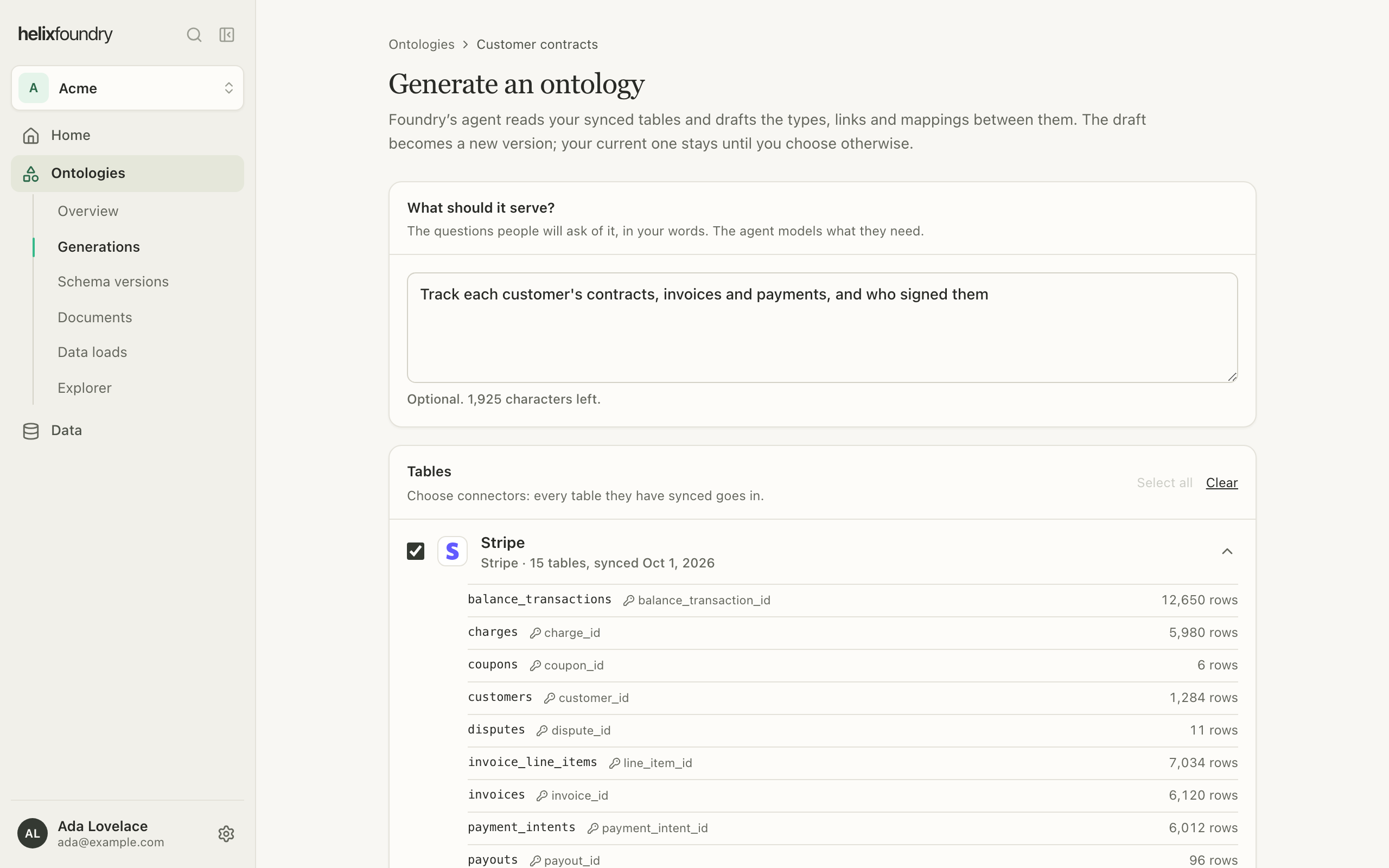This screenshot has height=868, width=1389.
Task: Open the Data section in sidebar
Action: coord(128,431)
